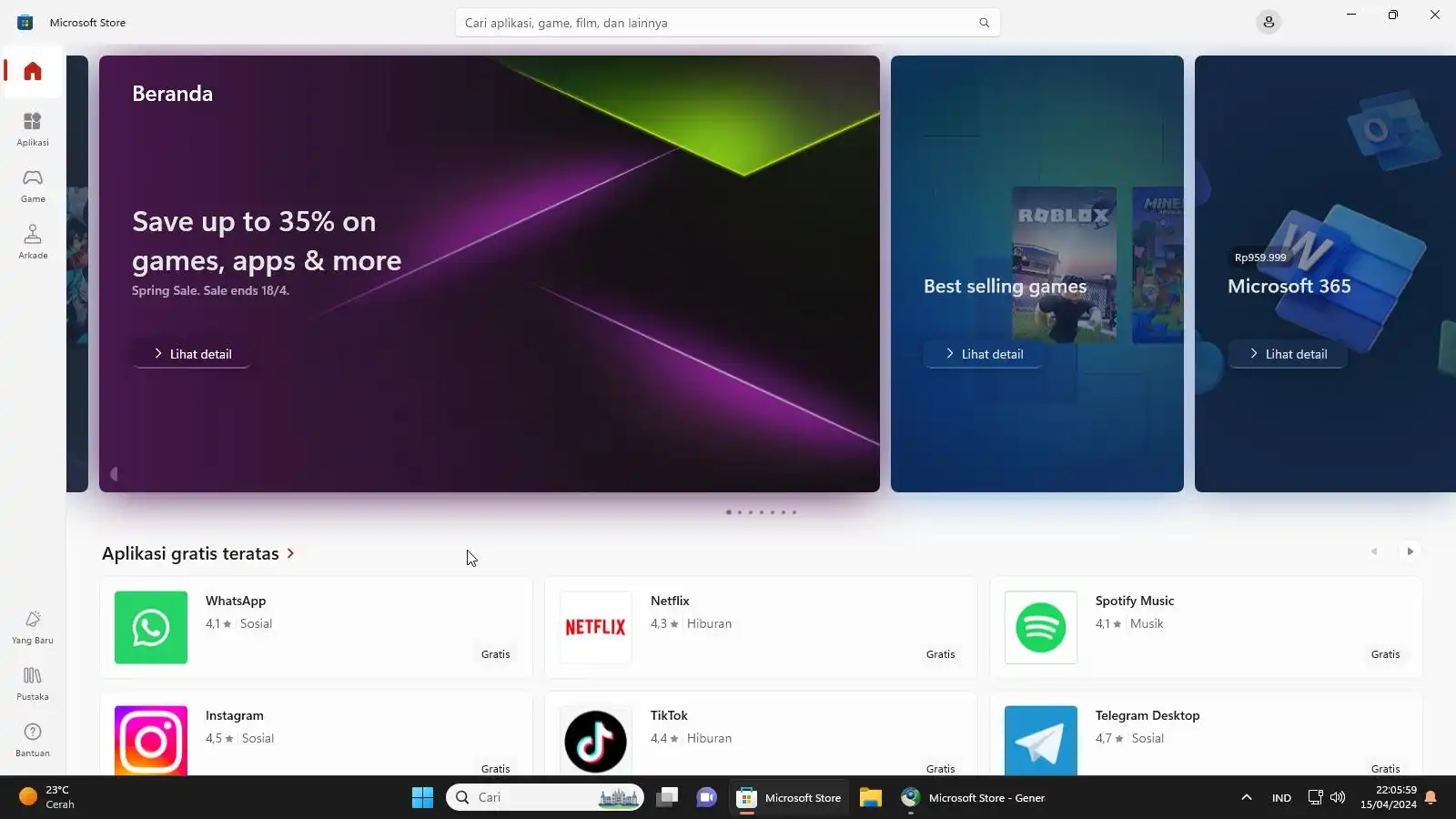
Task: Click the Instagram app icon
Action: pos(151,741)
